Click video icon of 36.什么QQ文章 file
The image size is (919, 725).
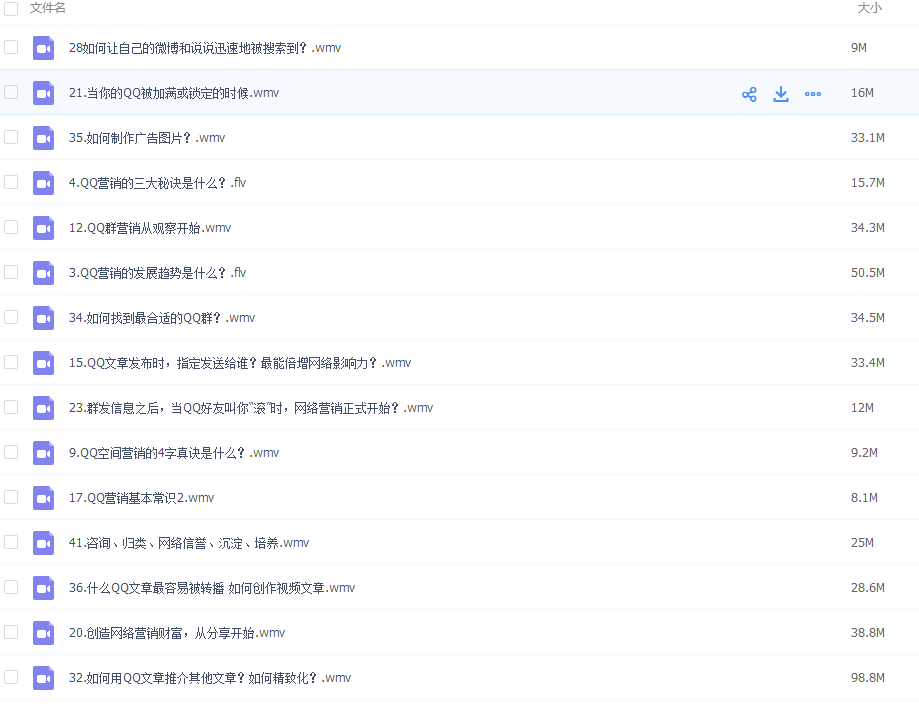[x=43, y=588]
